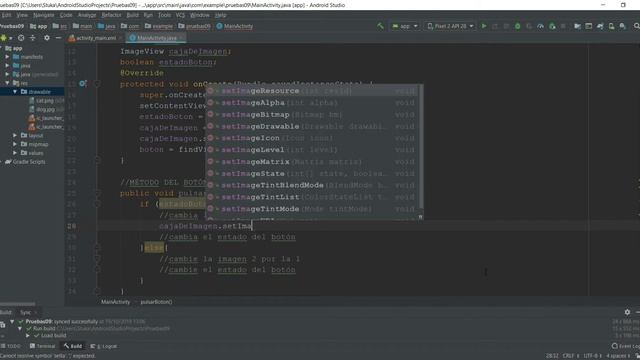Open the AVD Manager device icon

coord(611,26)
